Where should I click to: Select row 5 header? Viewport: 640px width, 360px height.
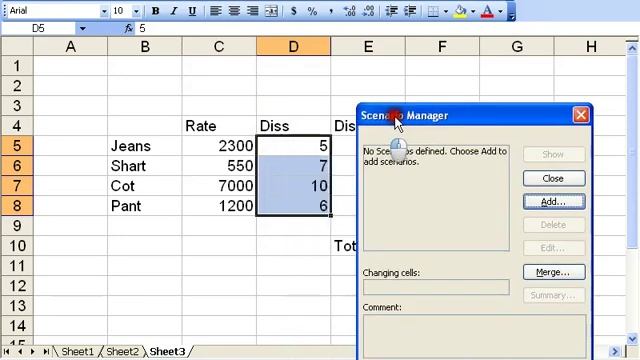17,146
